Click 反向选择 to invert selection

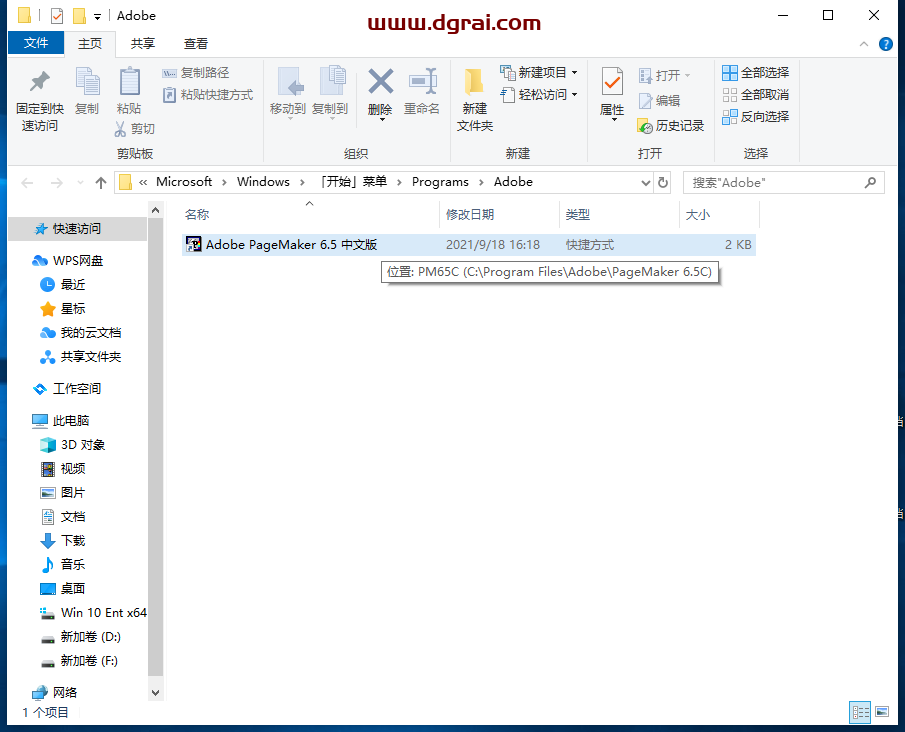click(x=755, y=116)
